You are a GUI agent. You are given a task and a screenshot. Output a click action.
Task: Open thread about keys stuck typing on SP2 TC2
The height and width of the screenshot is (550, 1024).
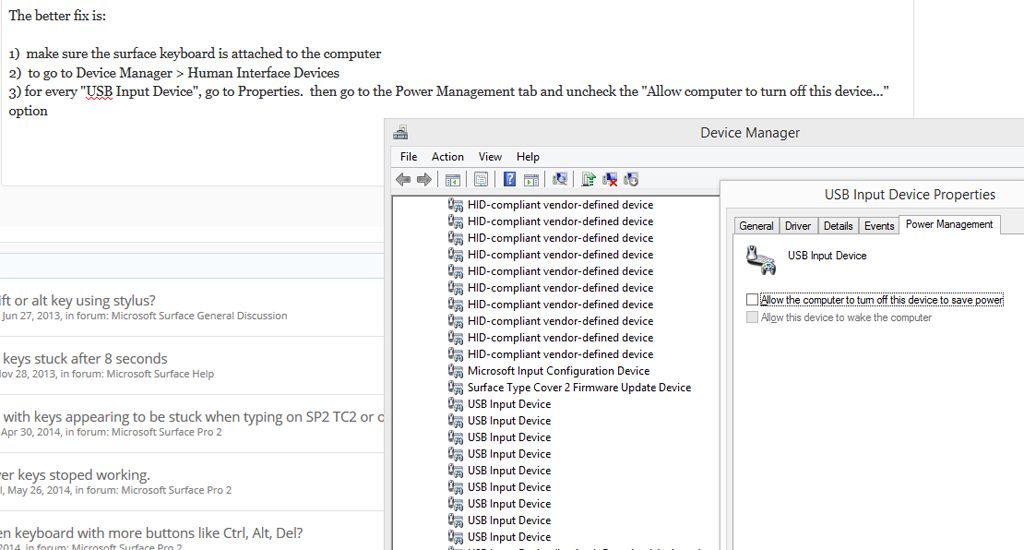click(193, 417)
